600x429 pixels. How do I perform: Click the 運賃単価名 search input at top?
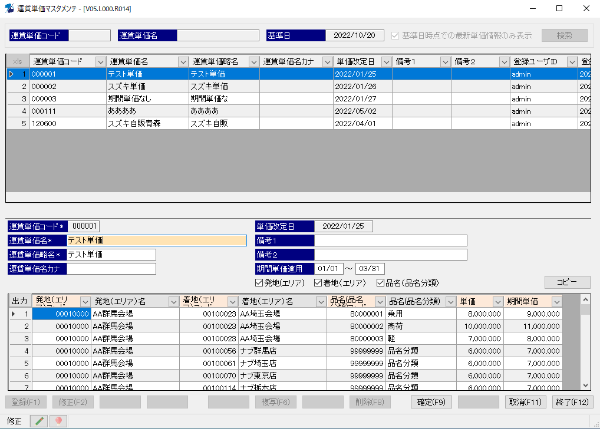coord(218,36)
